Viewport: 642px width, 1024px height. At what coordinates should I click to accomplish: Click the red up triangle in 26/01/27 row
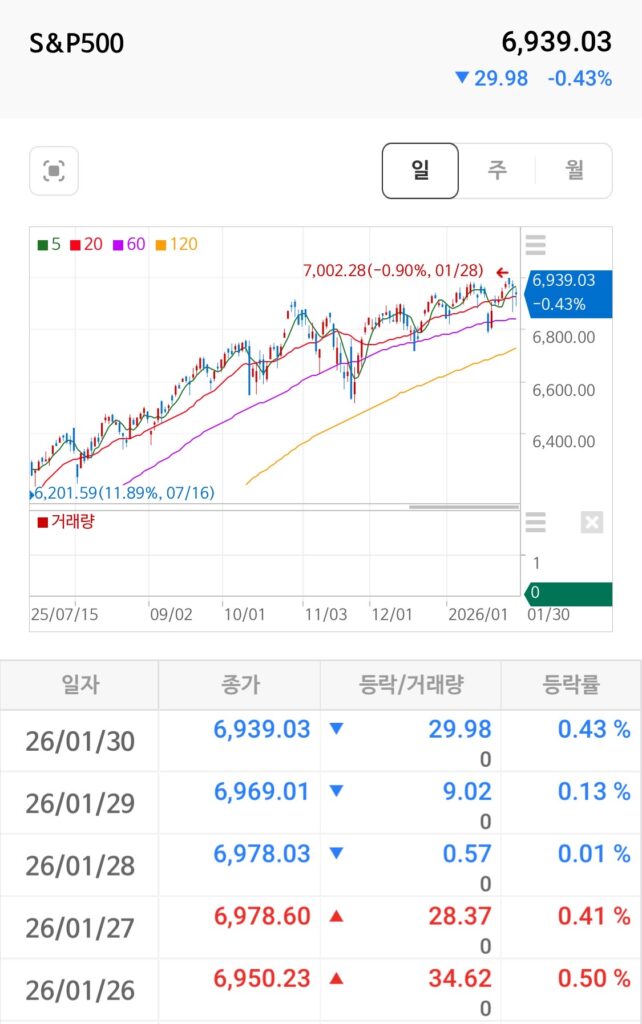coord(336,916)
